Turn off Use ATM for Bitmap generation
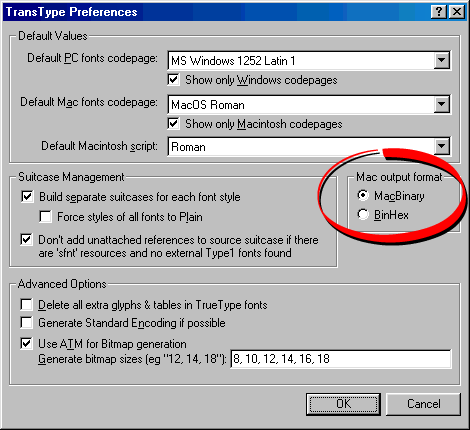470x430 pixels. pos(26,343)
